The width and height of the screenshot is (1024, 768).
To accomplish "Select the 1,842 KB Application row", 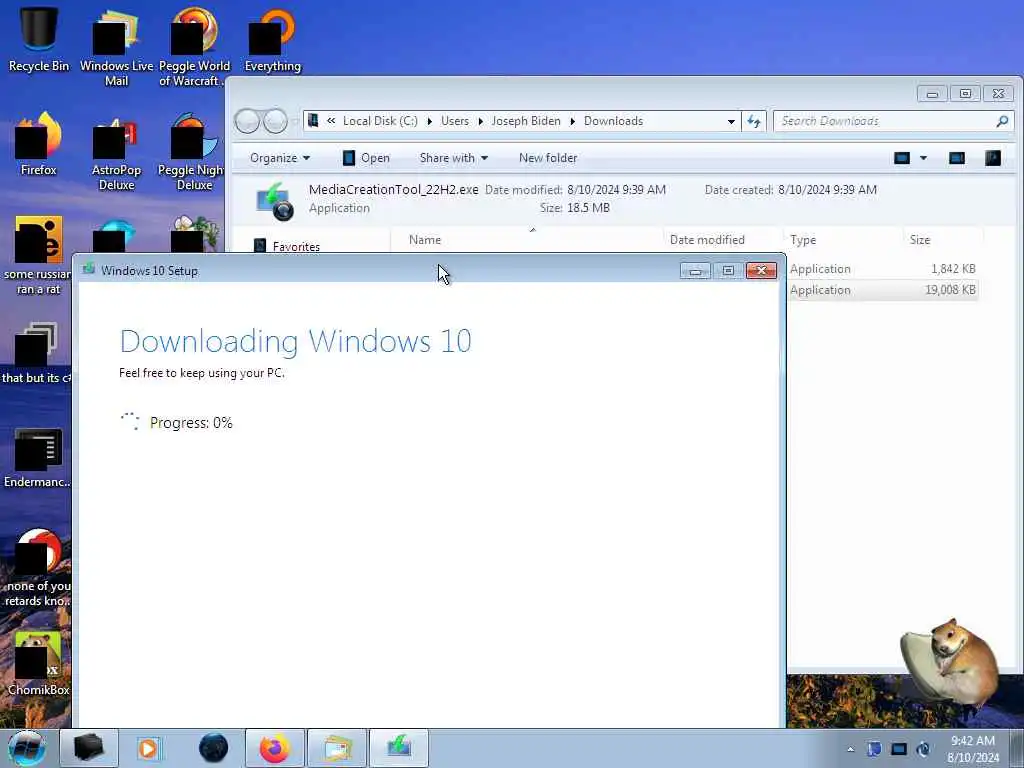I will tap(883, 269).
